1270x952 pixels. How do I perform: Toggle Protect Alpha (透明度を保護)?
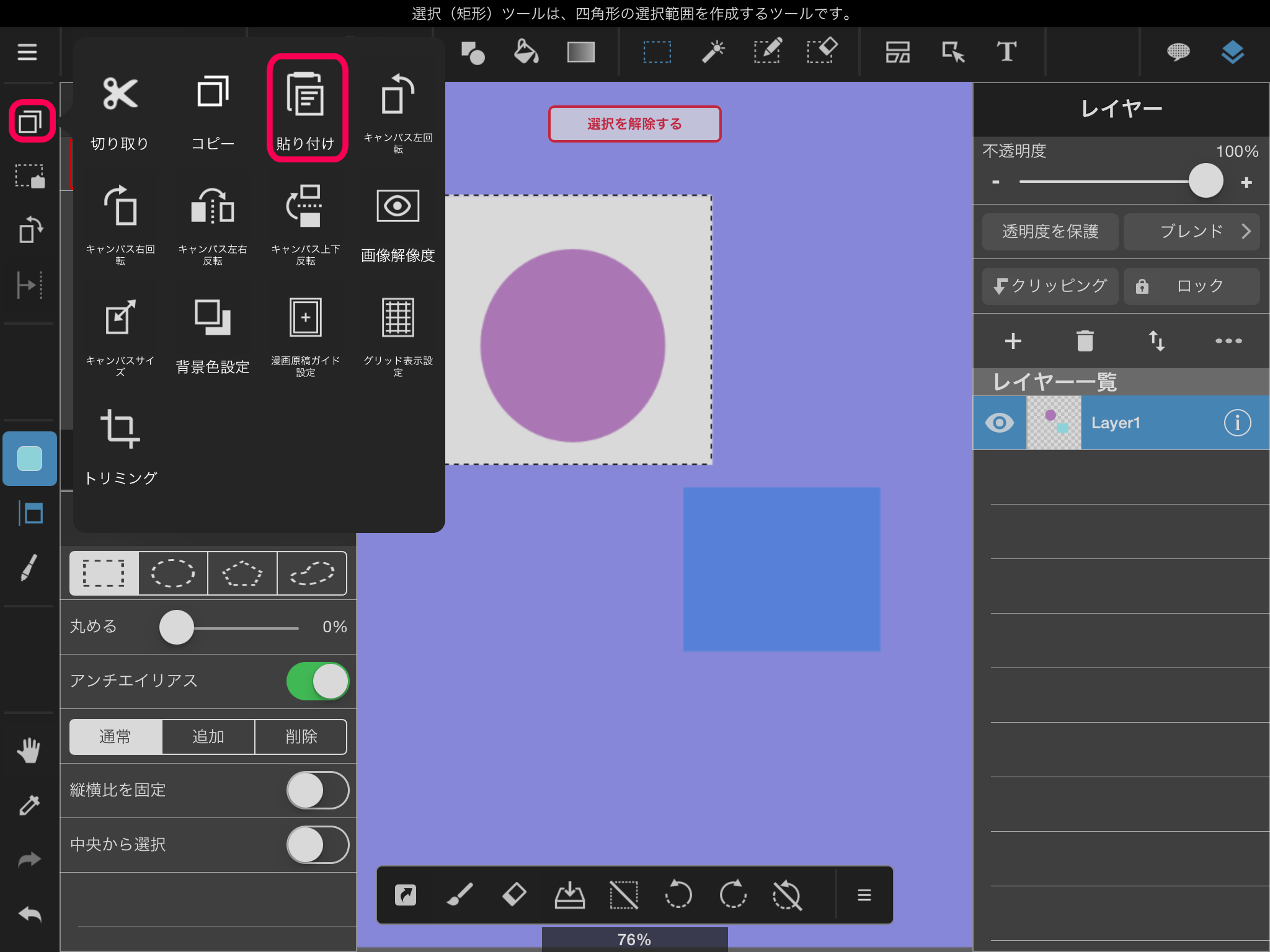click(x=1050, y=232)
